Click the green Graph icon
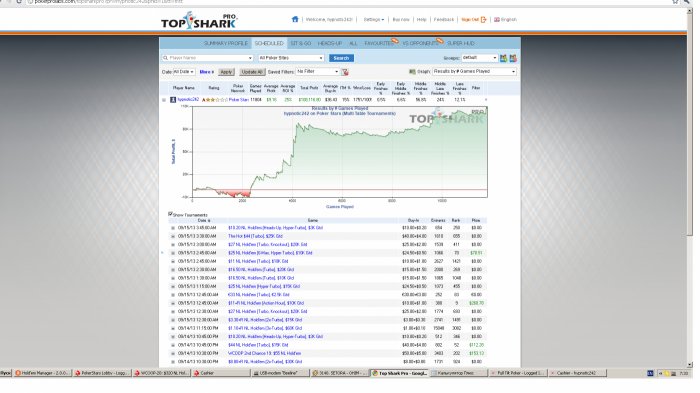 point(412,71)
